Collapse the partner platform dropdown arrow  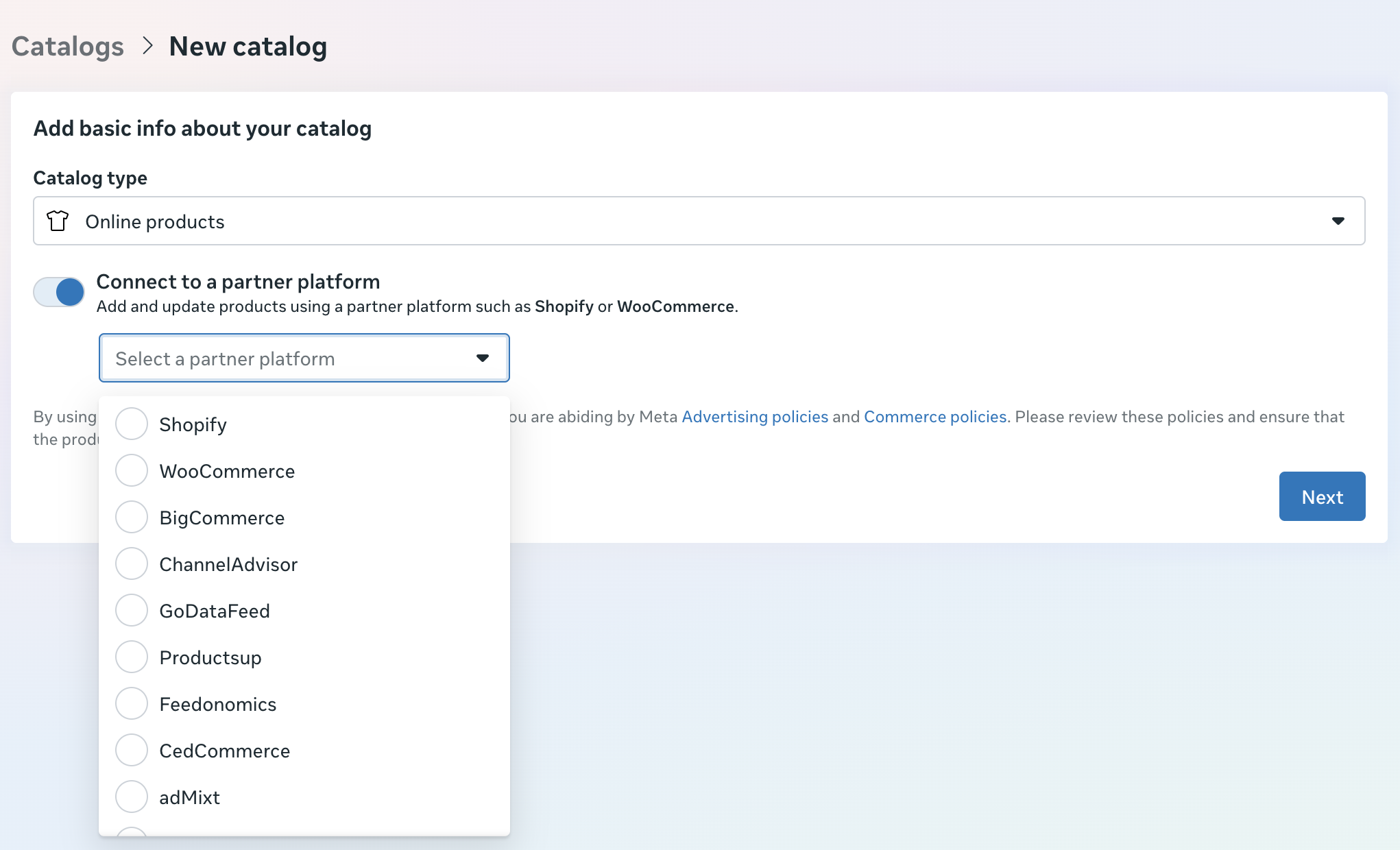click(483, 358)
